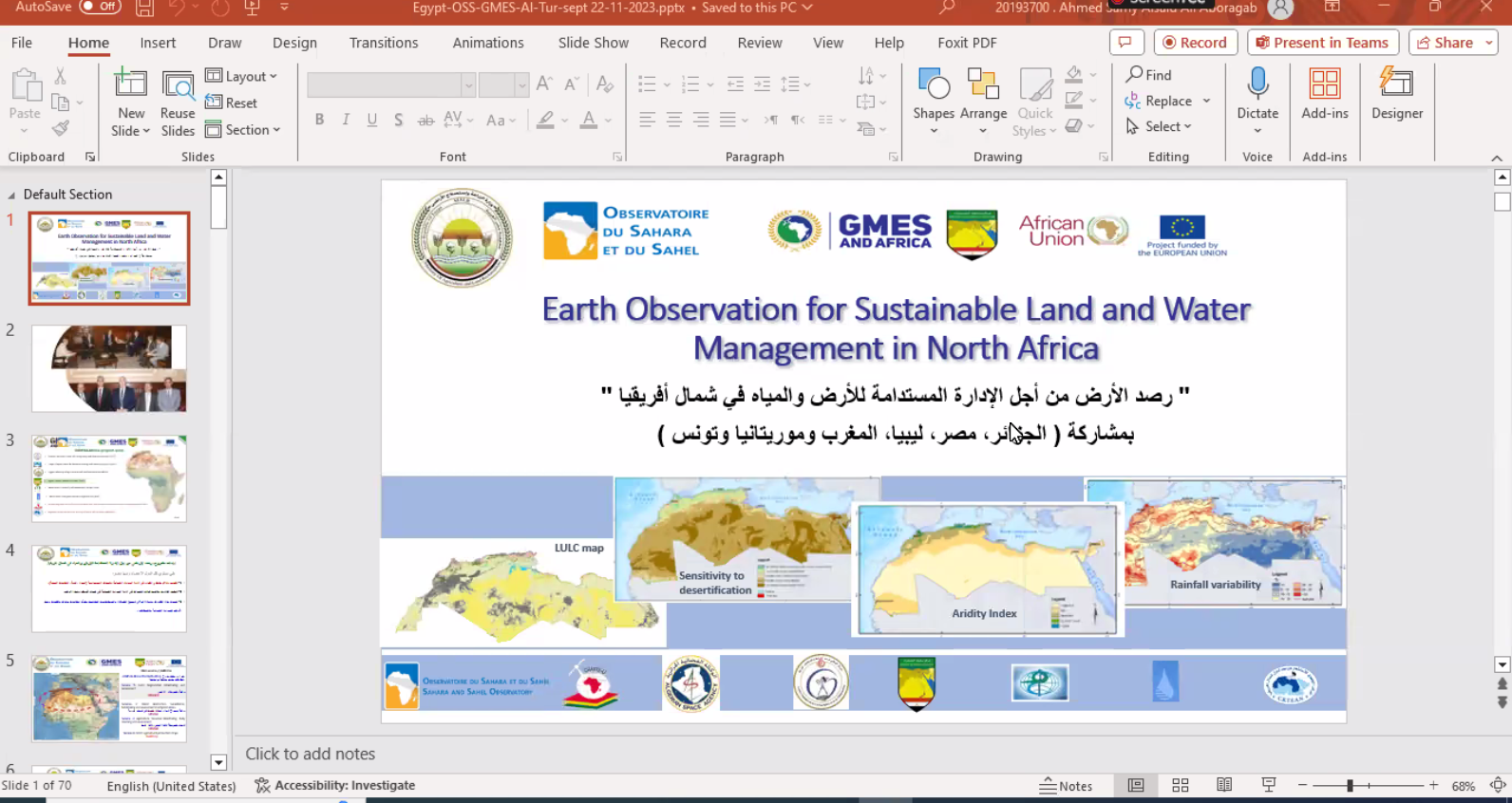This screenshot has width=1512, height=803.
Task: Click the Increase Indent icon
Action: pyautogui.click(x=762, y=84)
